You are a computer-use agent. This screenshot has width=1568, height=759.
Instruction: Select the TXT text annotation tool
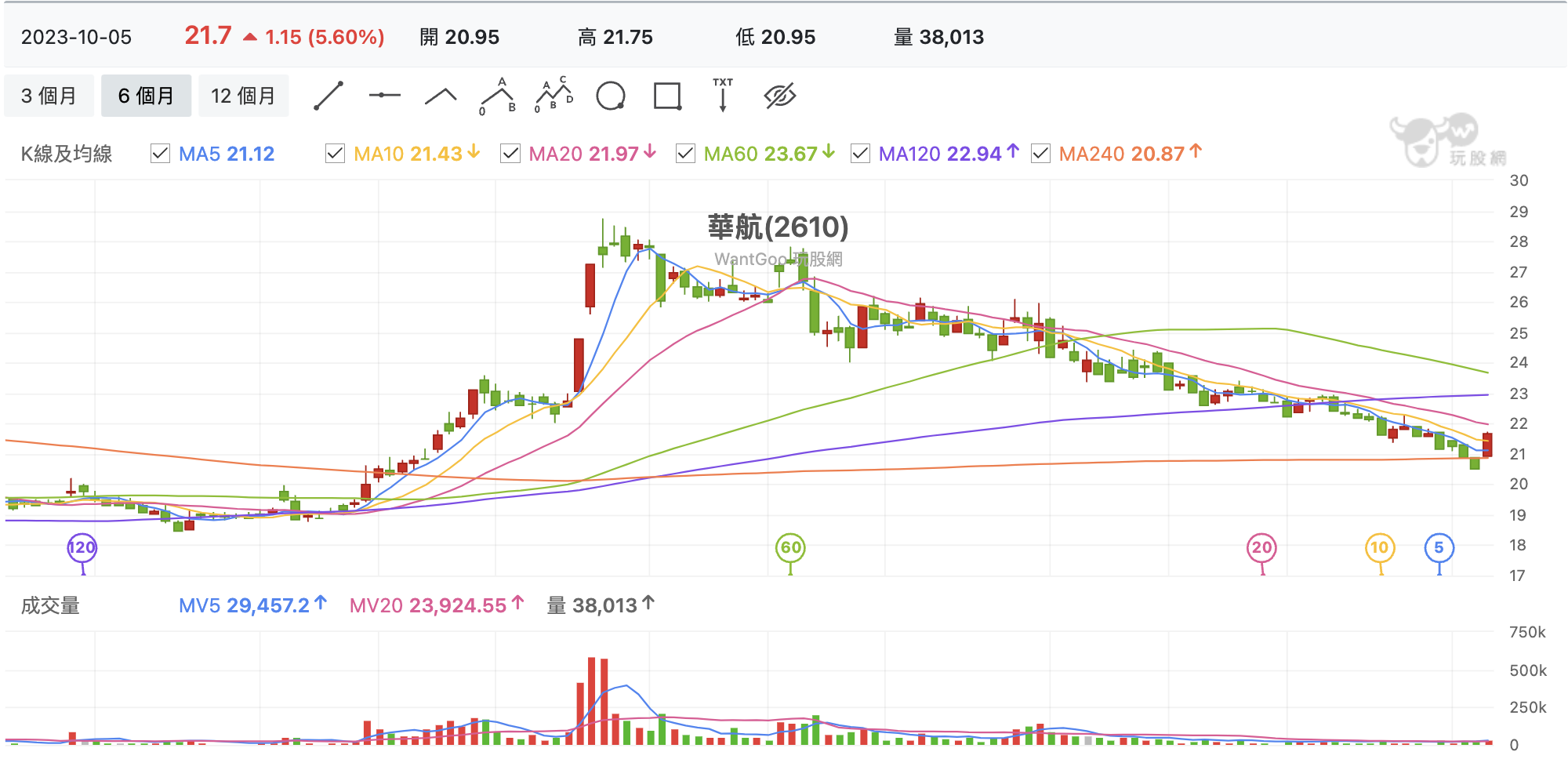pyautogui.click(x=723, y=95)
